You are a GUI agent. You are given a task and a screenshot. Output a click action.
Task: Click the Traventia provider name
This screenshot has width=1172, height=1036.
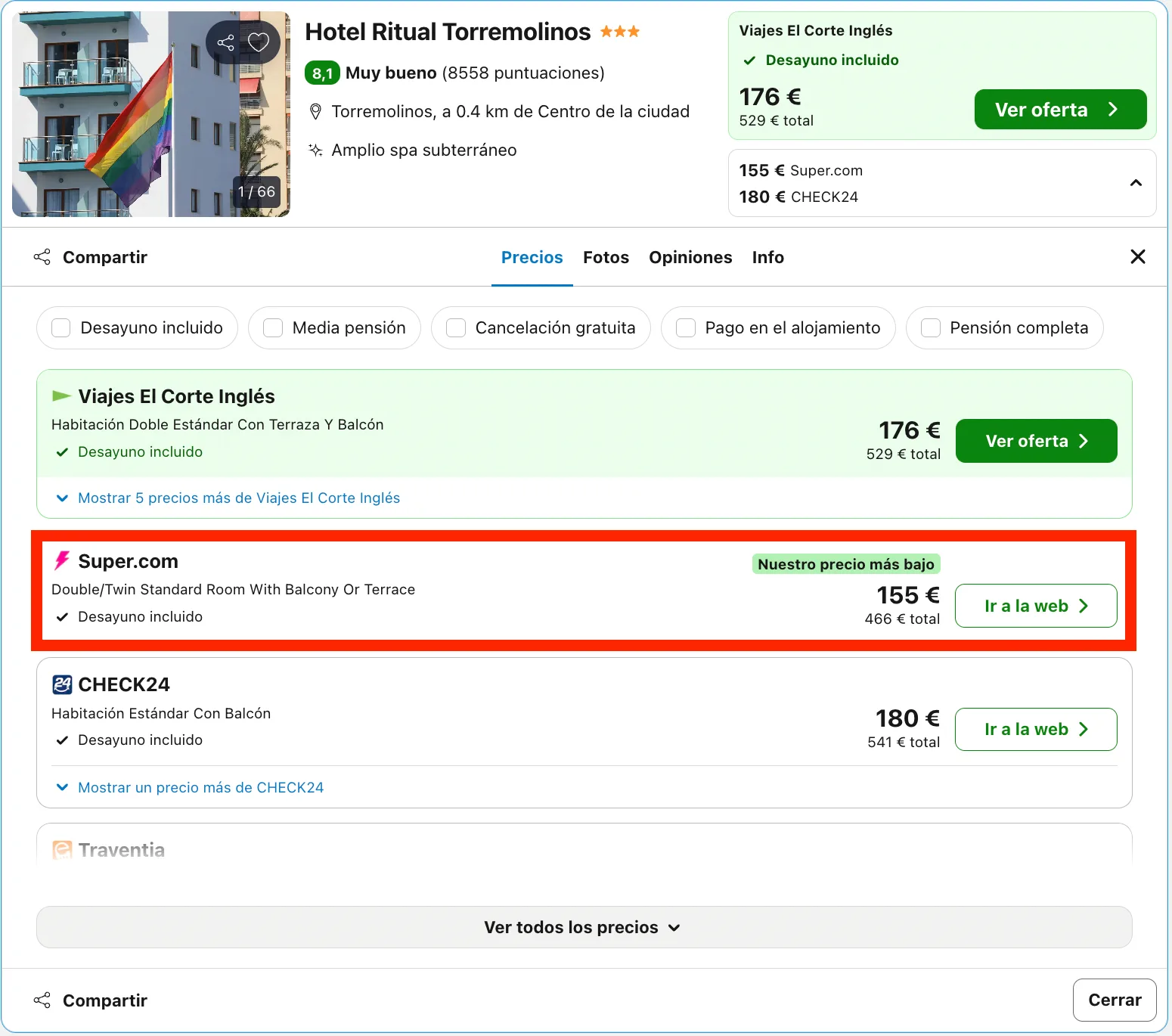click(121, 850)
